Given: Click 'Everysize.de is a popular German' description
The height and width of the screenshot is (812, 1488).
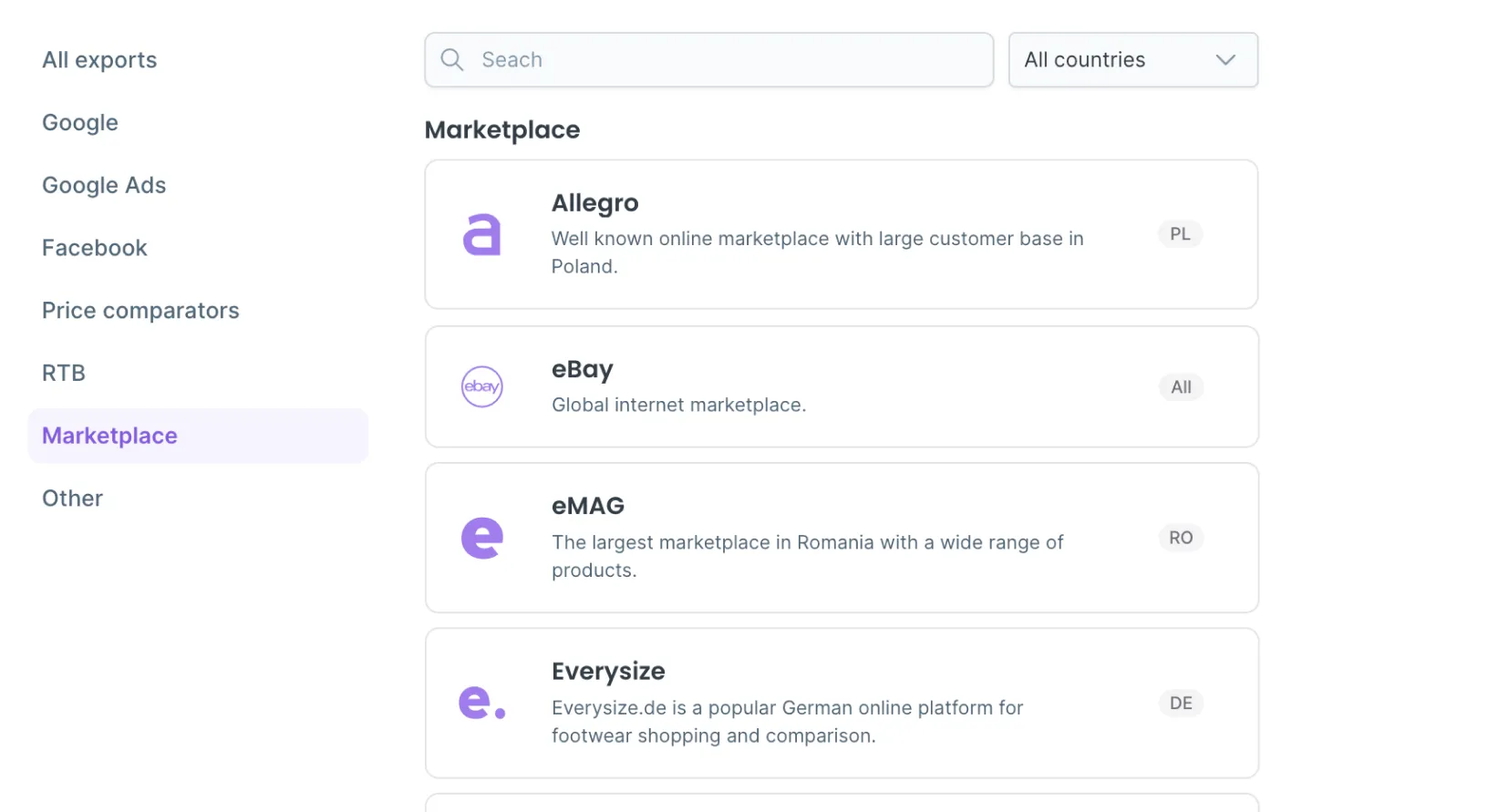Looking at the screenshot, I should point(788,722).
